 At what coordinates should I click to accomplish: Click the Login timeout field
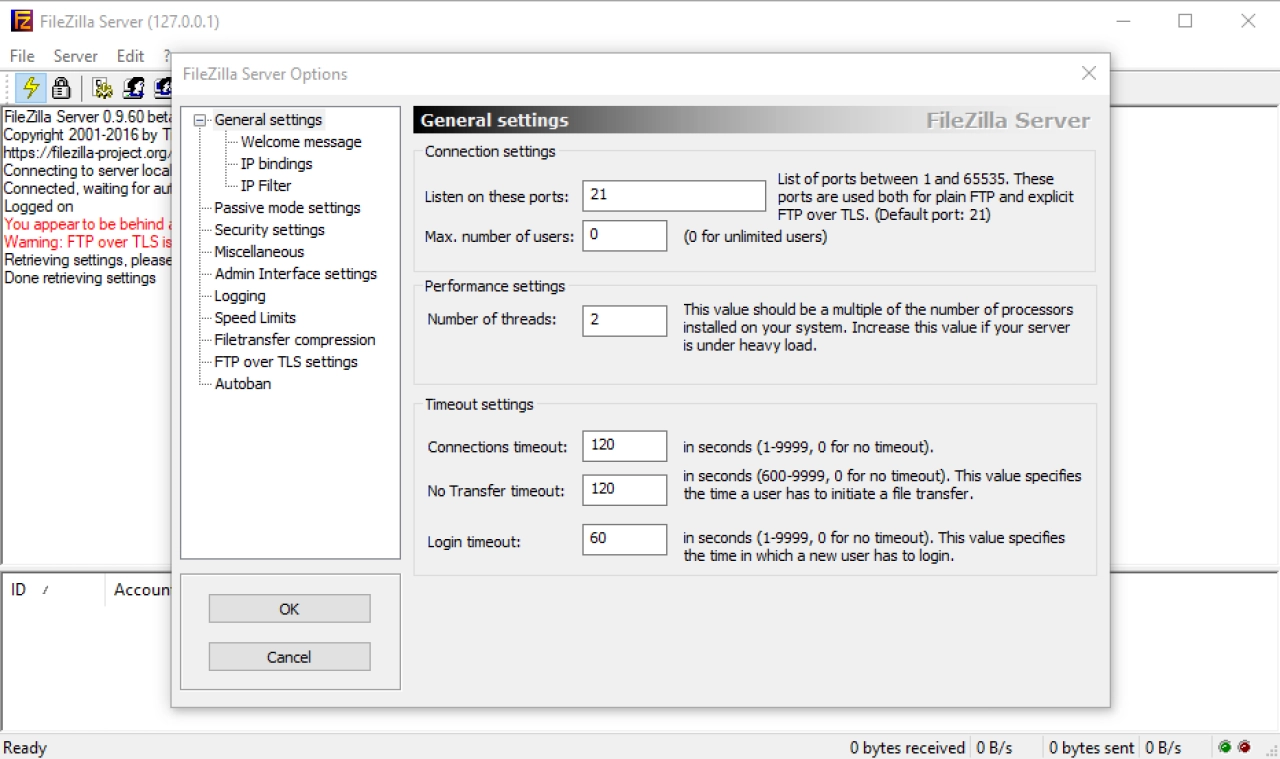[625, 539]
